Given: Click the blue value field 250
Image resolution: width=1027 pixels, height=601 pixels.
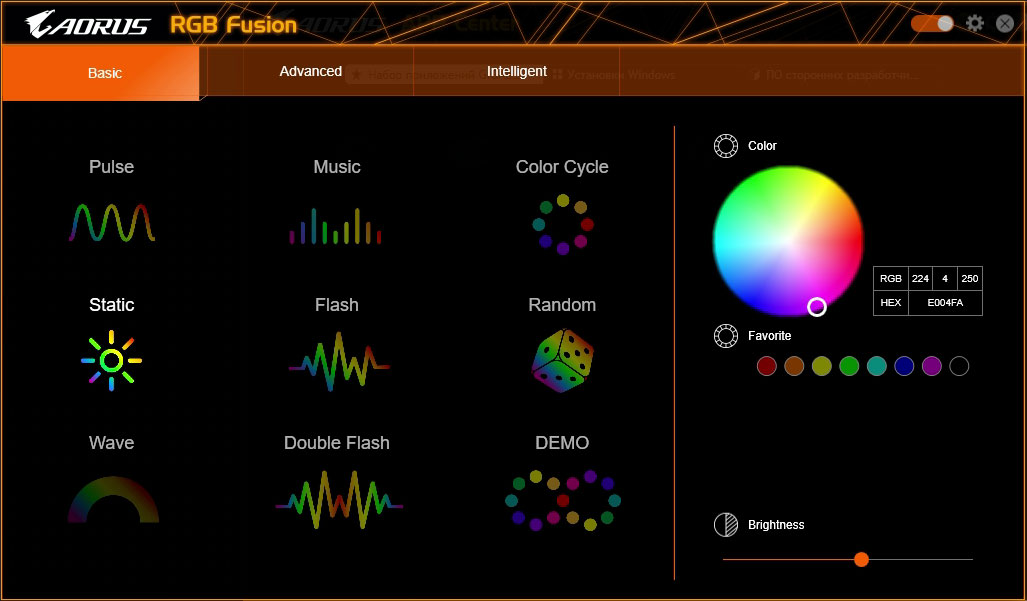Looking at the screenshot, I should point(970,278).
